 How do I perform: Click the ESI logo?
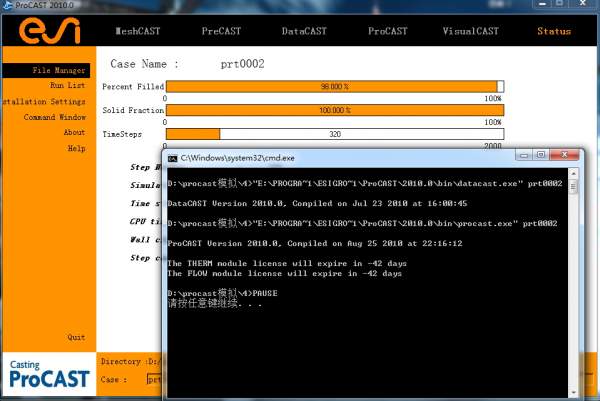(x=50, y=31)
